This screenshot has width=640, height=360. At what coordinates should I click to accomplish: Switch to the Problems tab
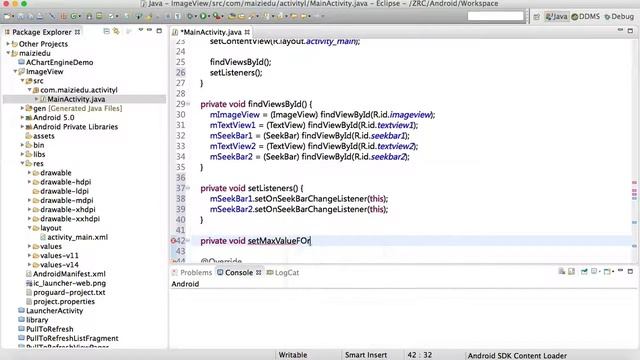click(x=192, y=272)
